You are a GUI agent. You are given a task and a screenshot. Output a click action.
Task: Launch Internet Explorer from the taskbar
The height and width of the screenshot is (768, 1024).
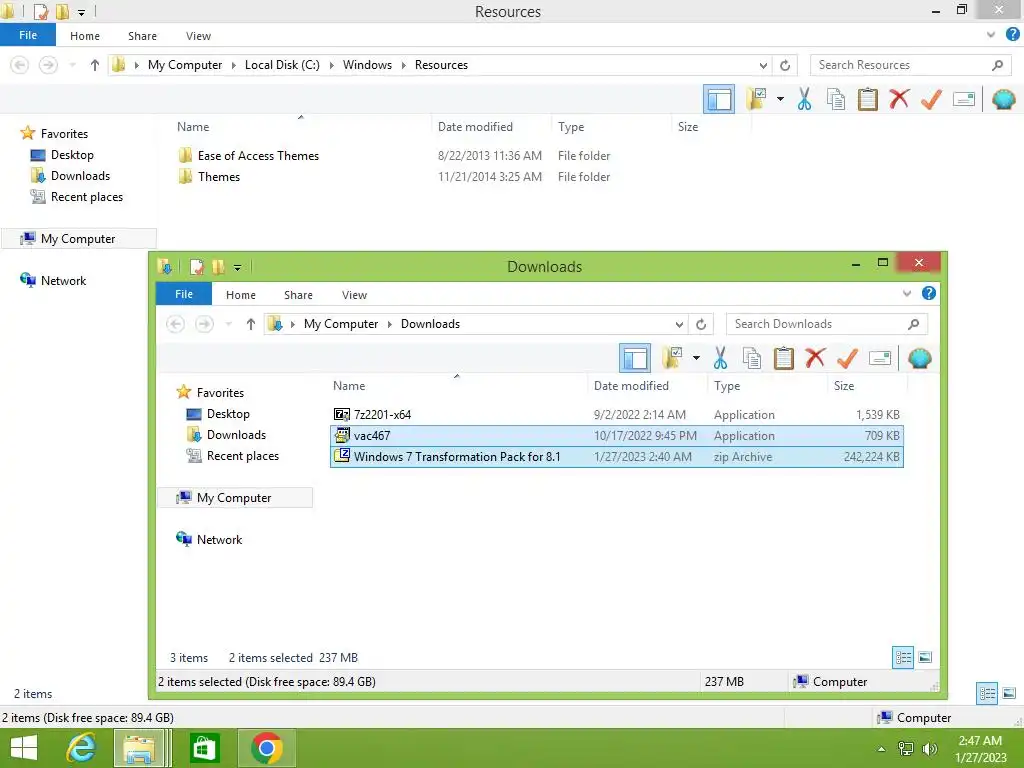(x=81, y=748)
